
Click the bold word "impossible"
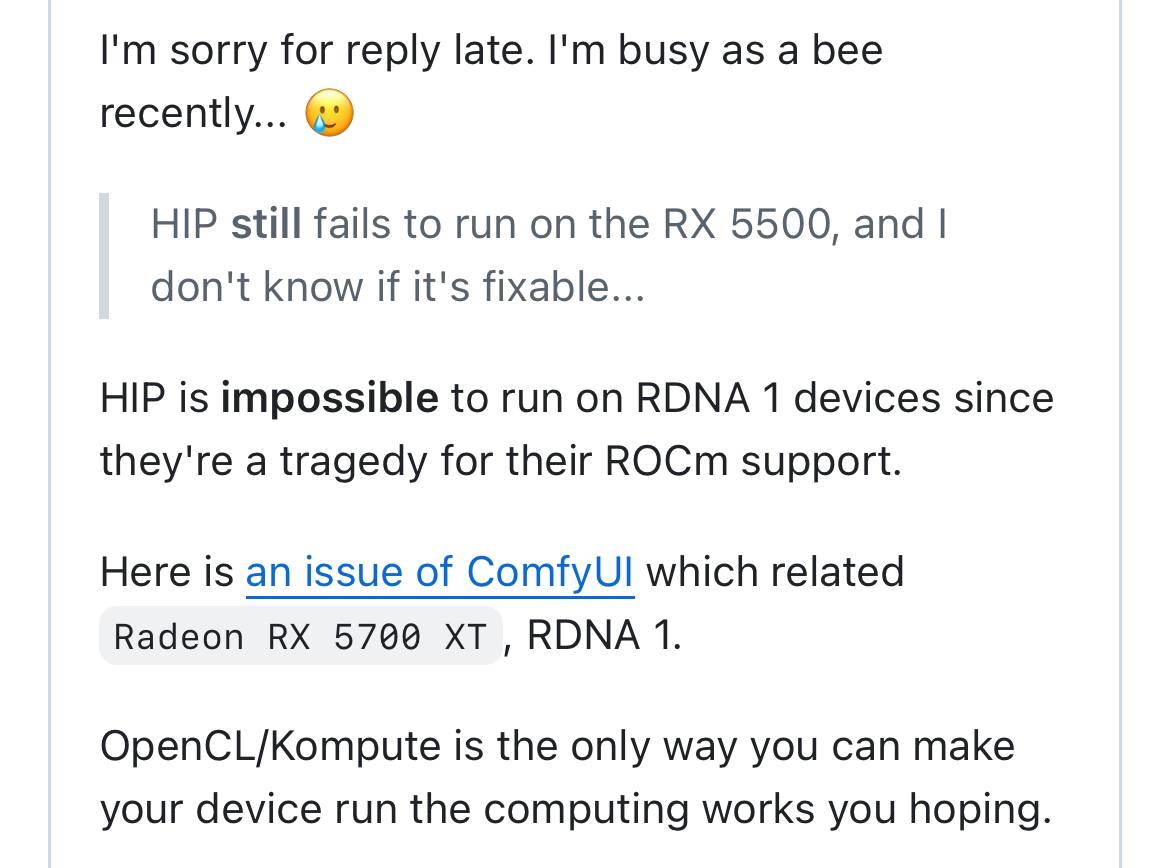(x=329, y=399)
